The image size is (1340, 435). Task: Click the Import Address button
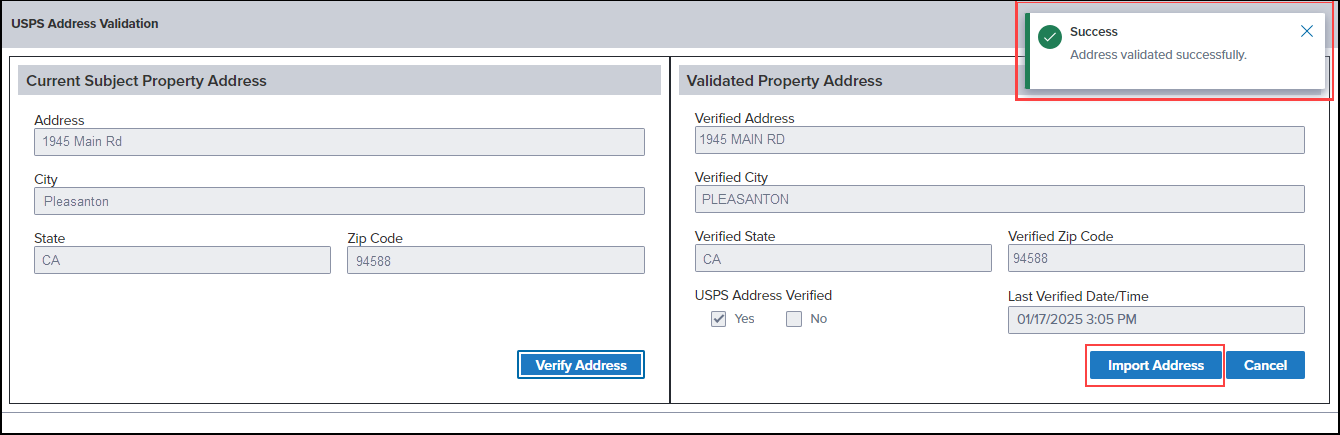coord(1156,365)
